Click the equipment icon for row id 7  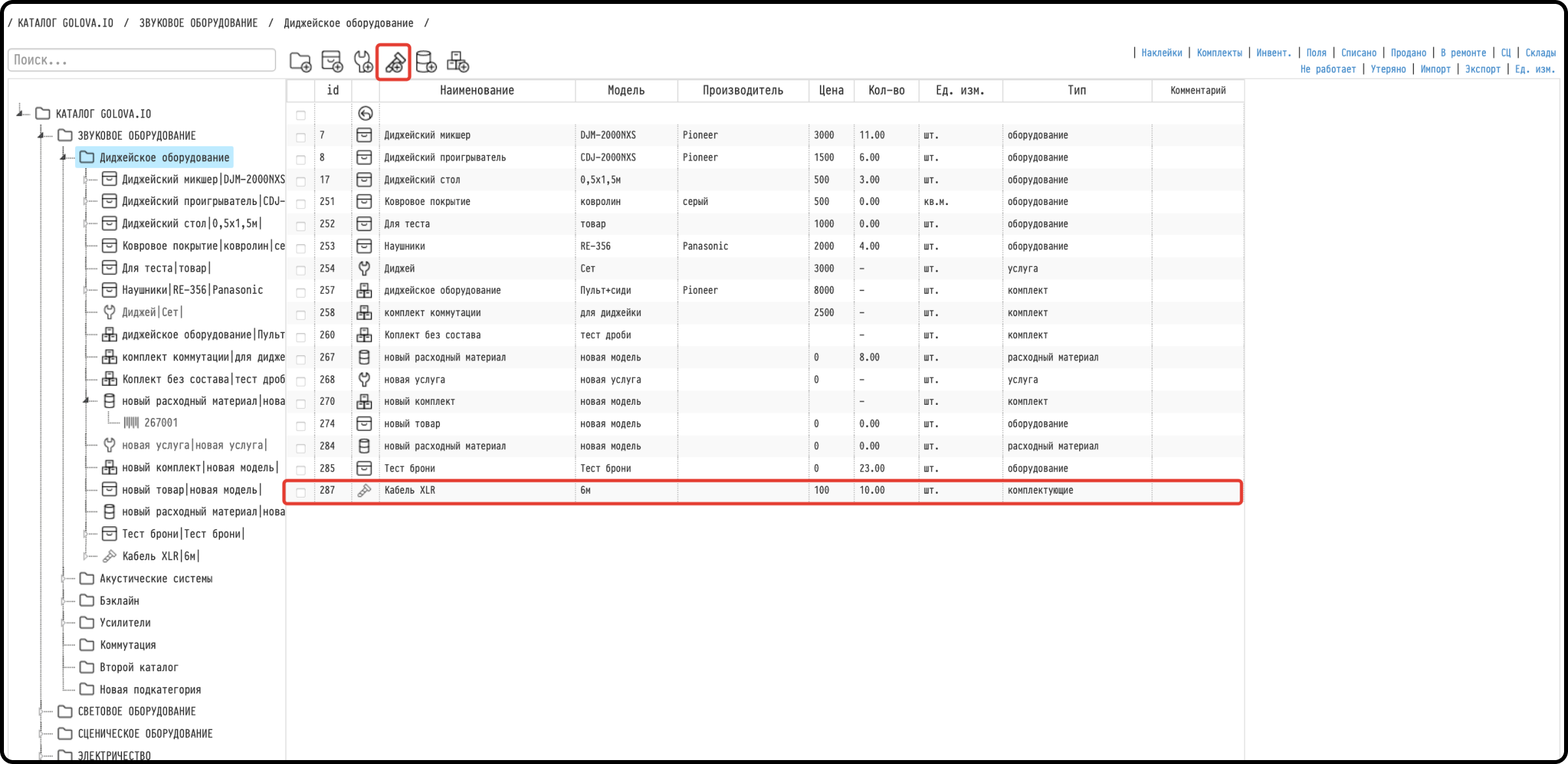[x=364, y=135]
